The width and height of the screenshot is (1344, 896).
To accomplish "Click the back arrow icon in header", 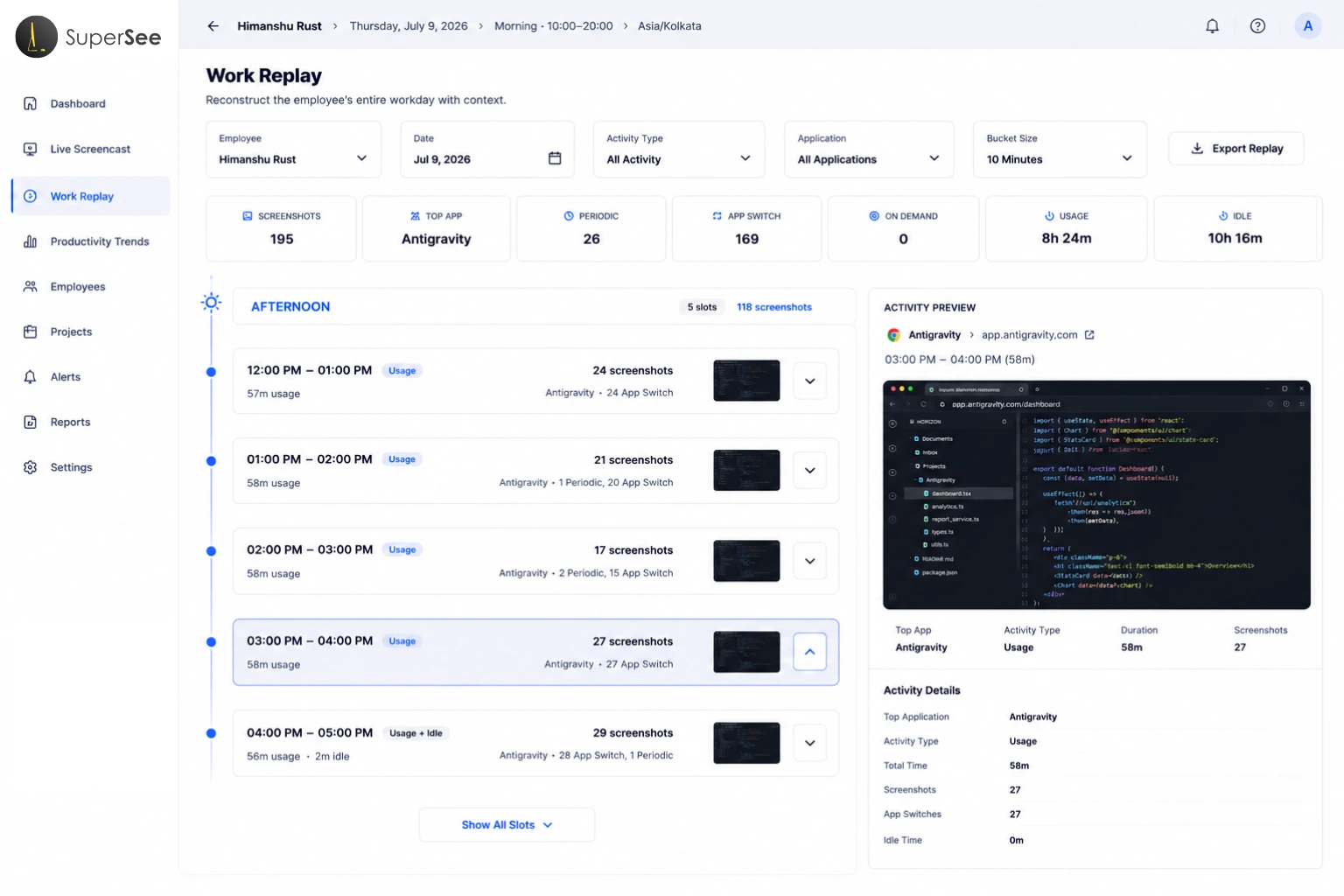I will click(x=213, y=26).
